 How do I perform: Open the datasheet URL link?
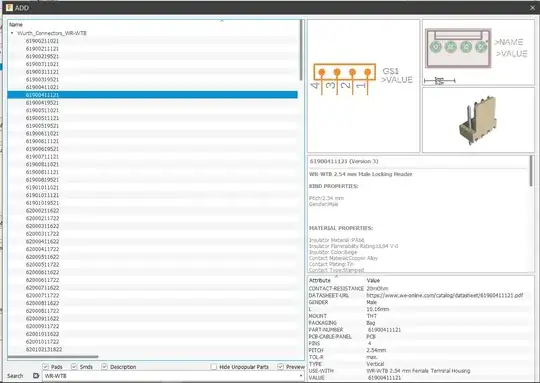(x=445, y=295)
